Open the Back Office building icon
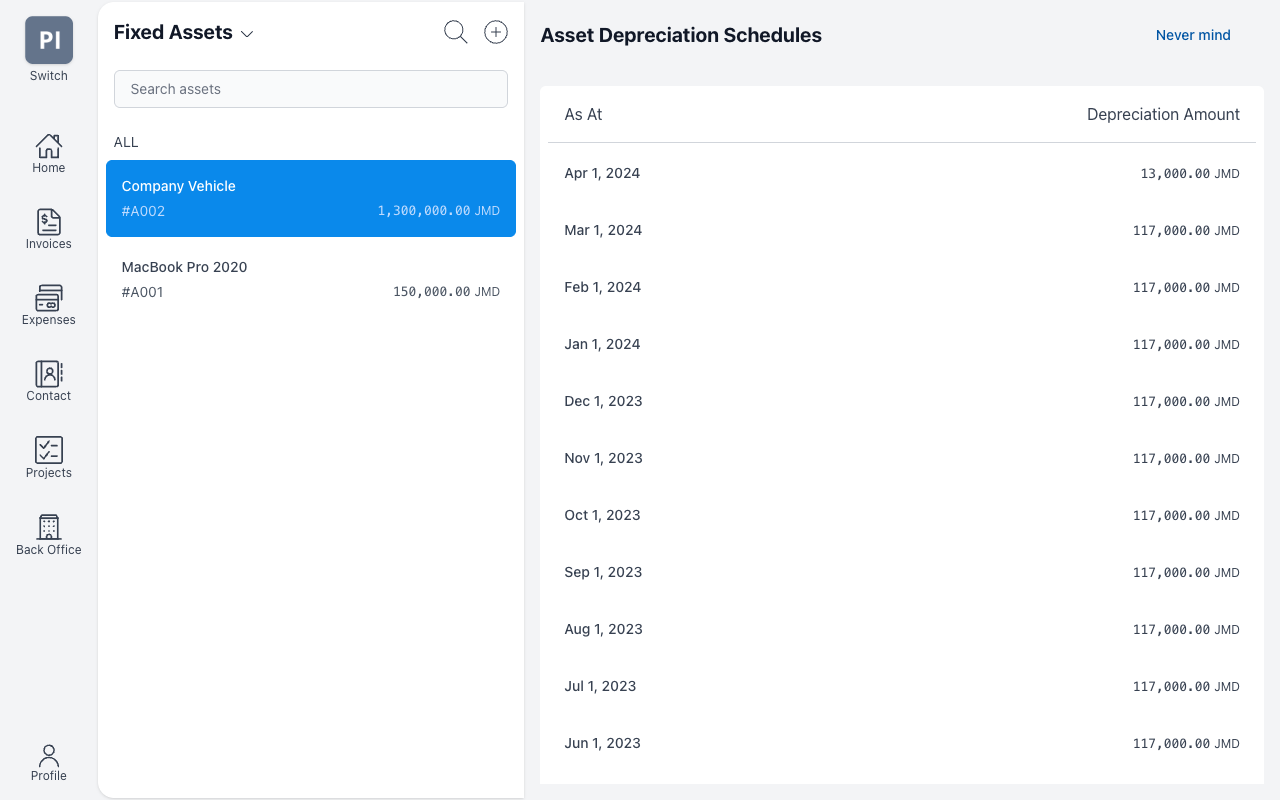 (48, 528)
